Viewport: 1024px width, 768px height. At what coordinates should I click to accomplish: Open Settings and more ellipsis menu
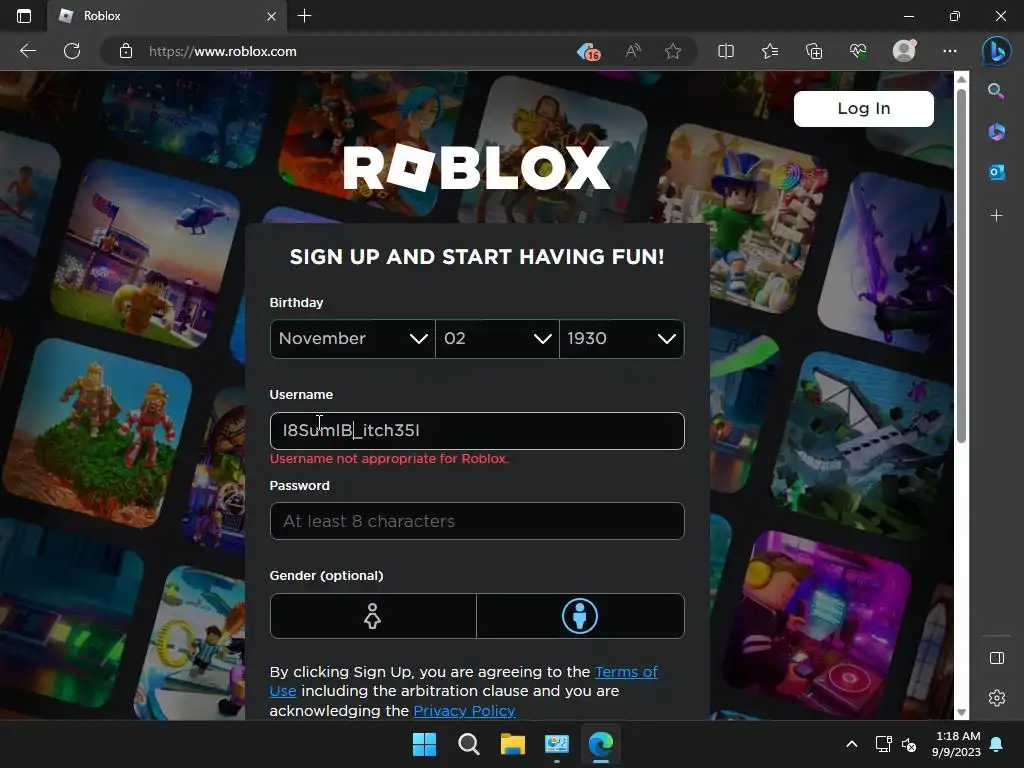[x=950, y=51]
